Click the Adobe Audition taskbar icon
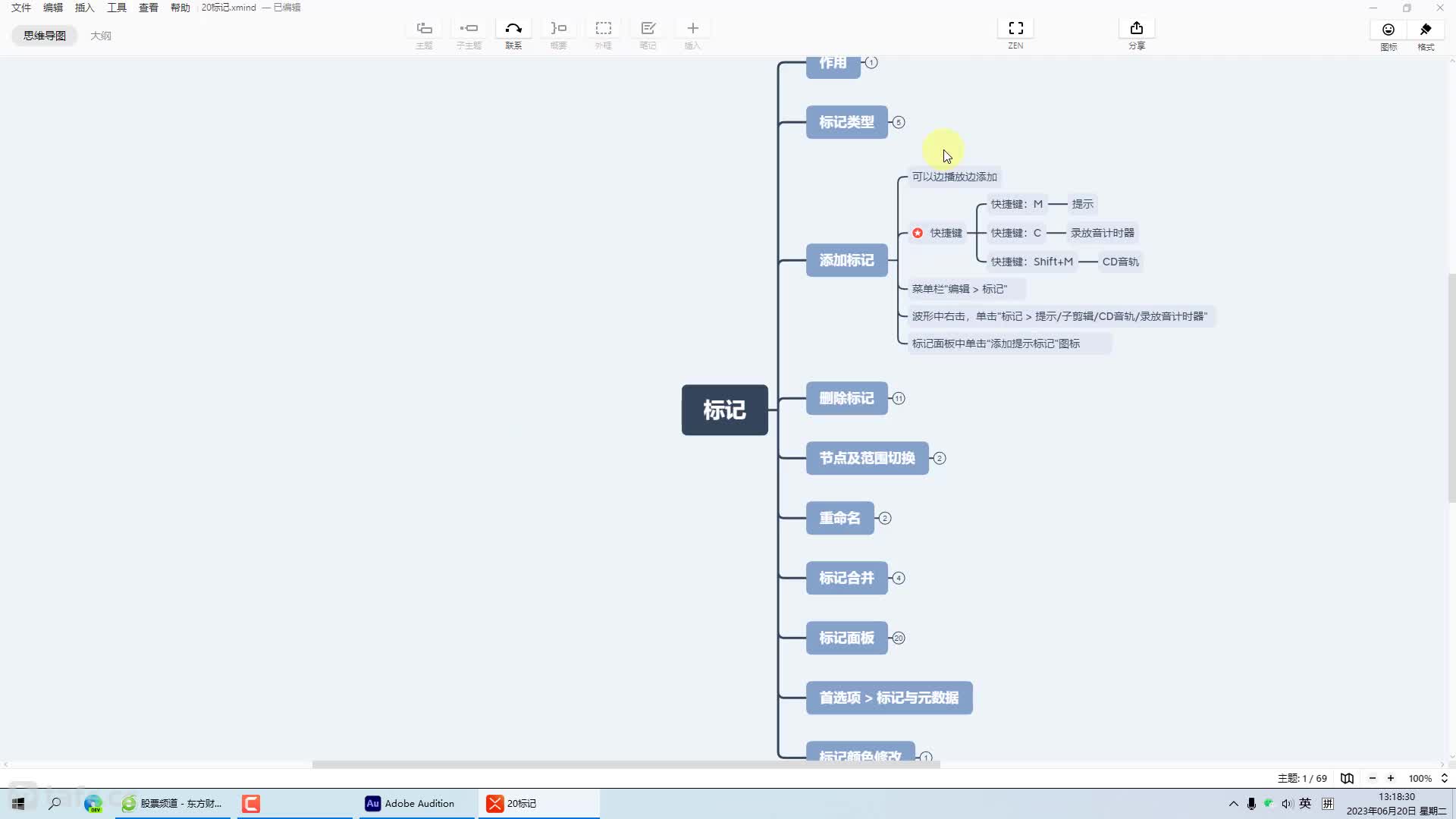This screenshot has width=1456, height=819. point(372,803)
